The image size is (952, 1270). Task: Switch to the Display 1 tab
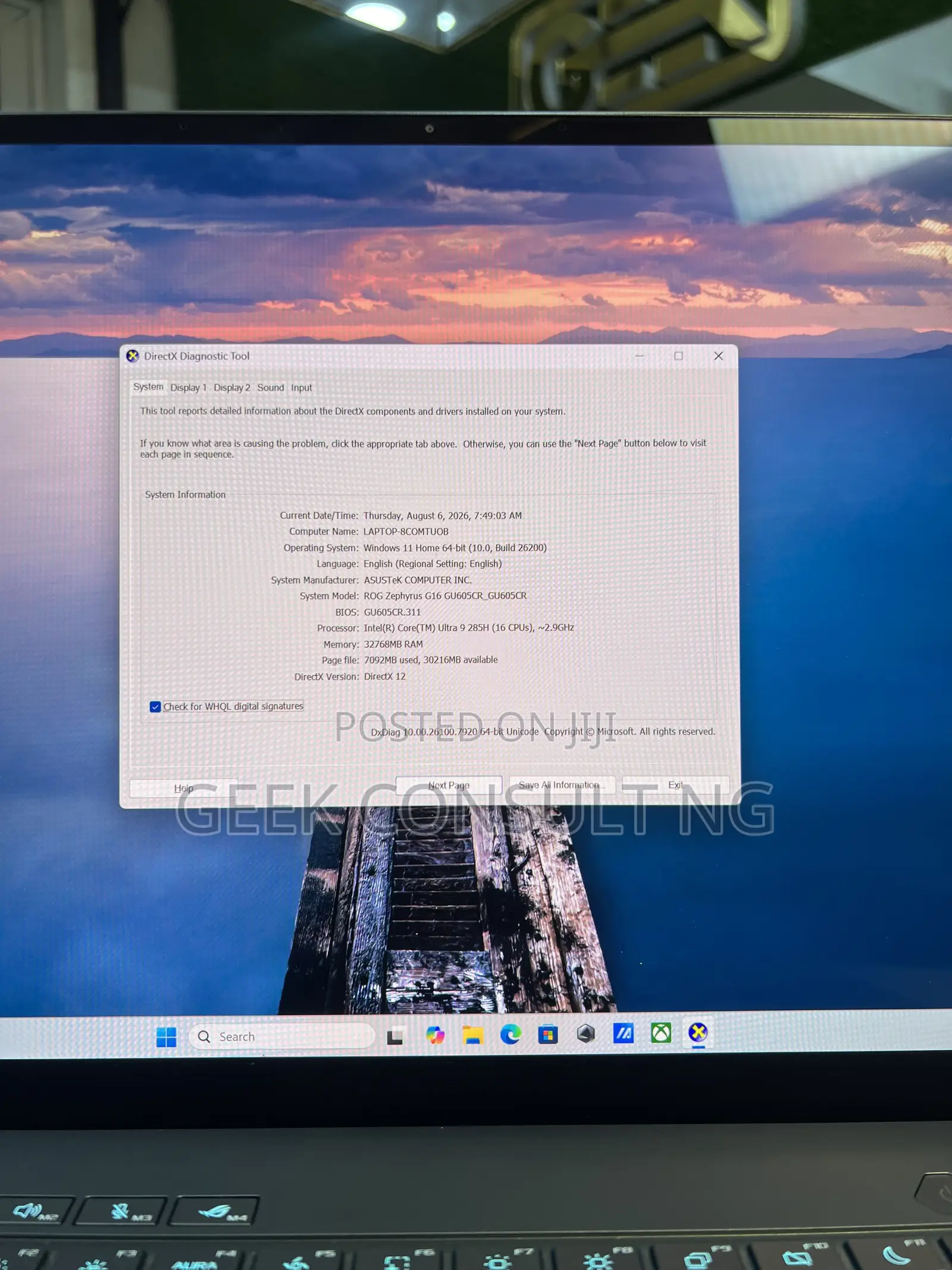tap(189, 387)
